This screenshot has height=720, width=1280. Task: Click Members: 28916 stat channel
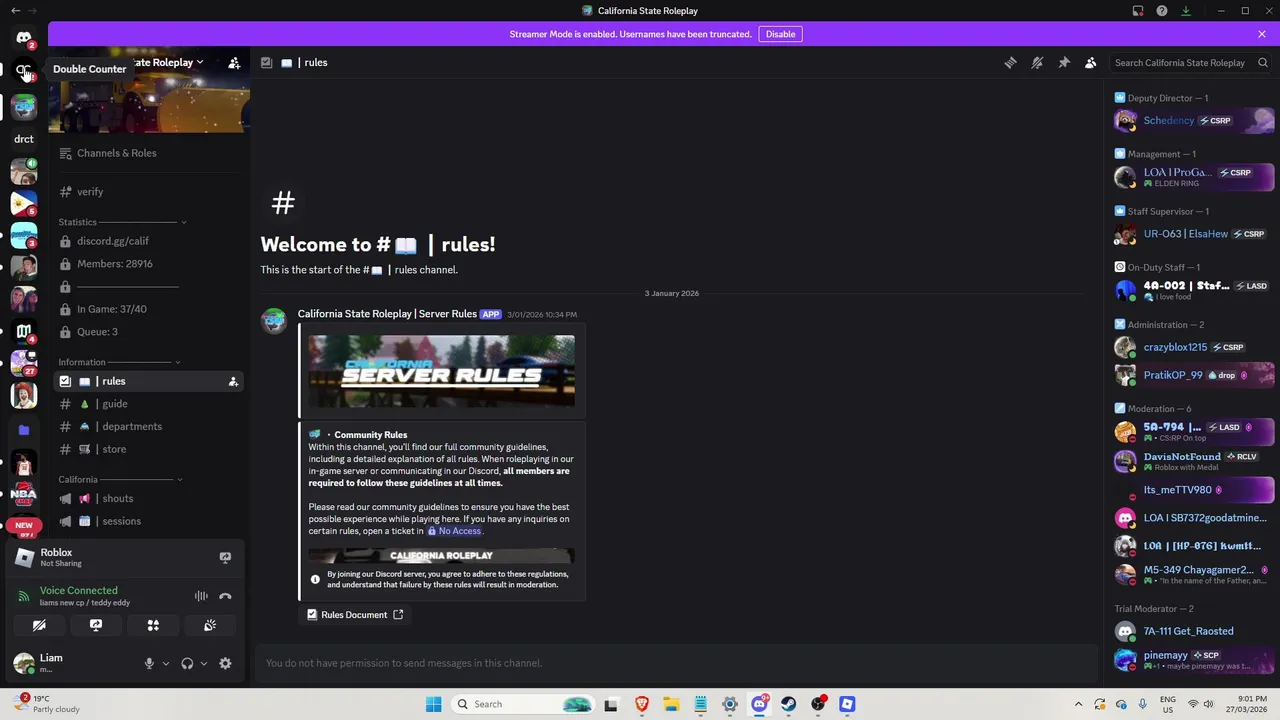148,264
